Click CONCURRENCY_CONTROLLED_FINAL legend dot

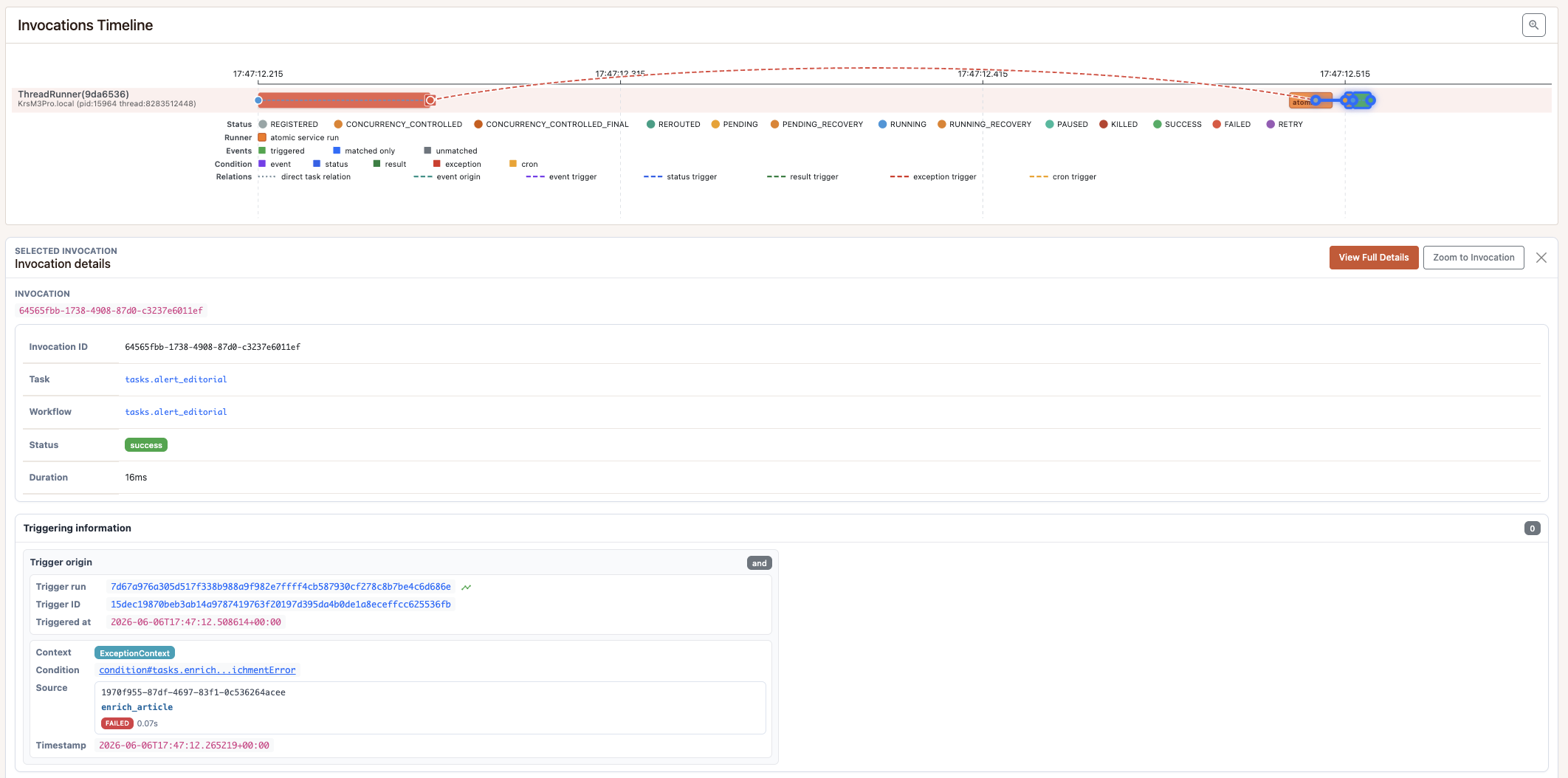point(478,124)
